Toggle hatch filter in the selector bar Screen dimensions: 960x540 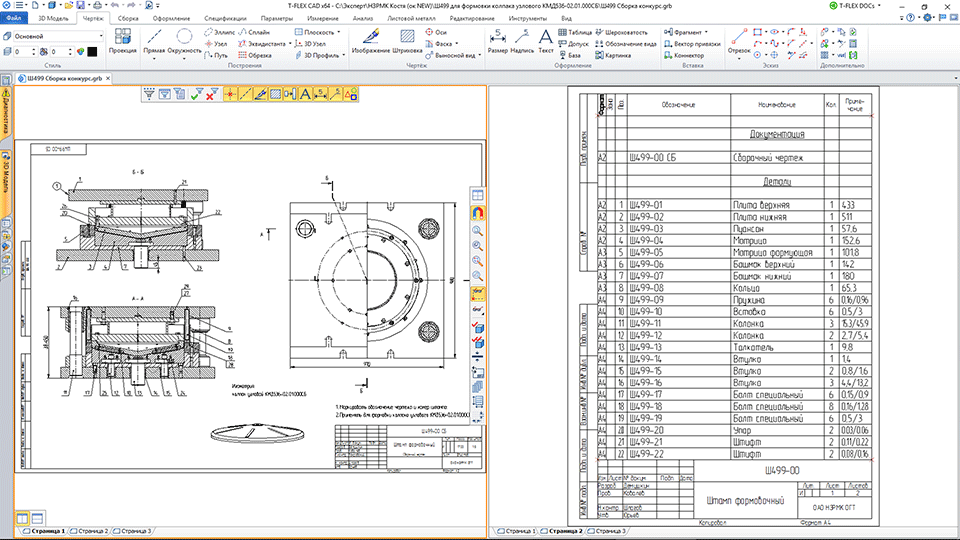click(276, 94)
